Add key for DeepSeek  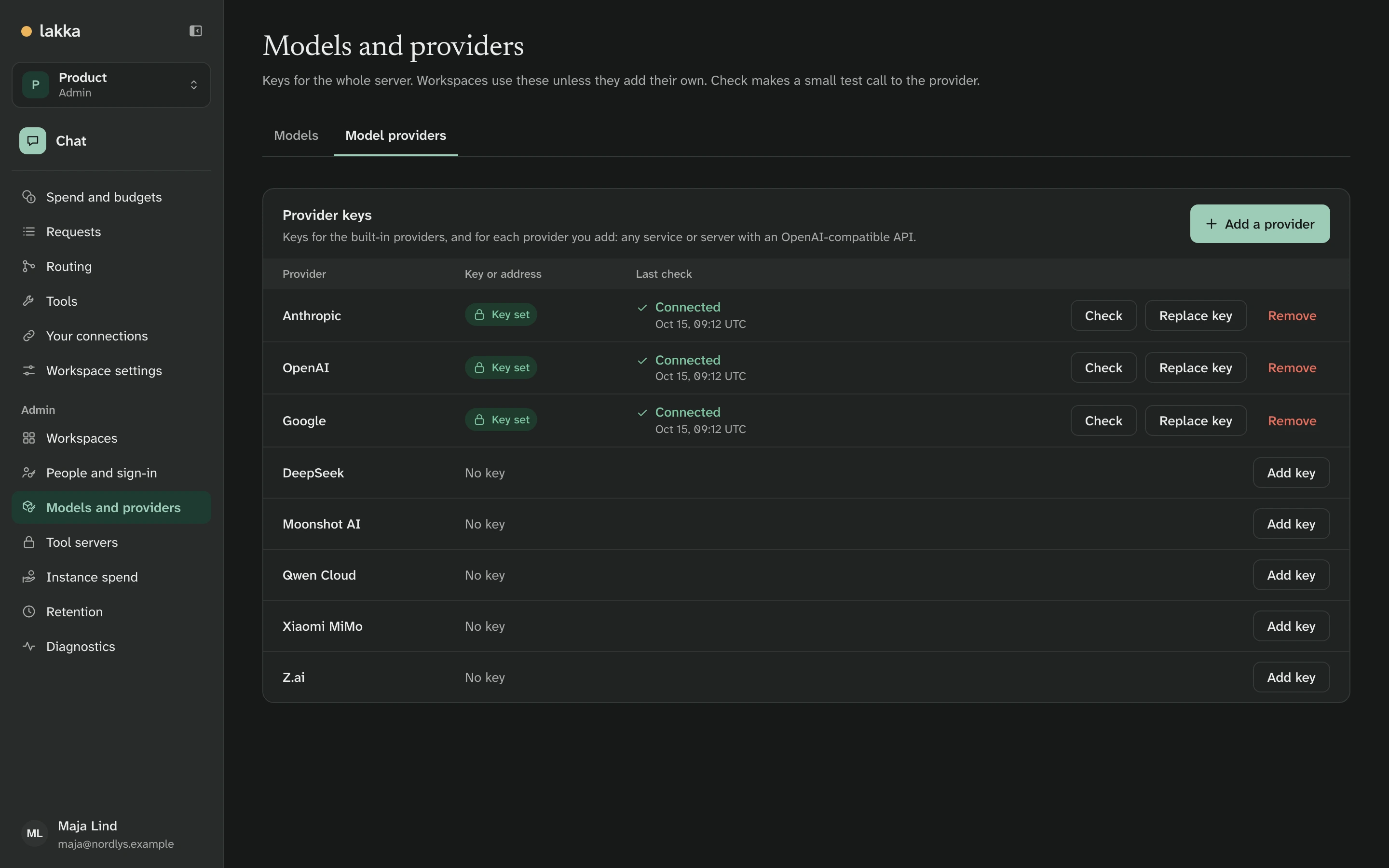point(1291,473)
